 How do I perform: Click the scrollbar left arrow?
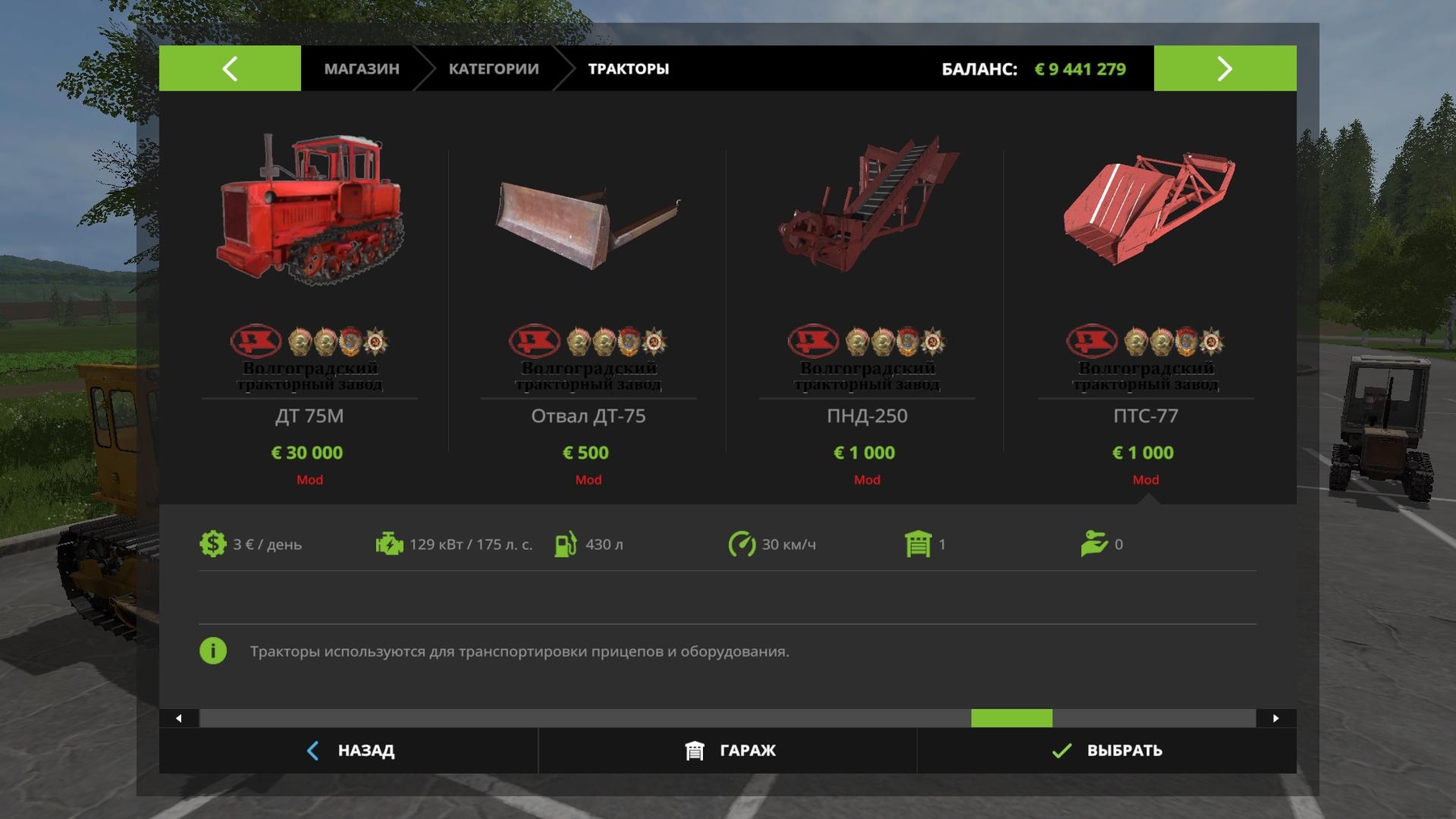coord(179,718)
